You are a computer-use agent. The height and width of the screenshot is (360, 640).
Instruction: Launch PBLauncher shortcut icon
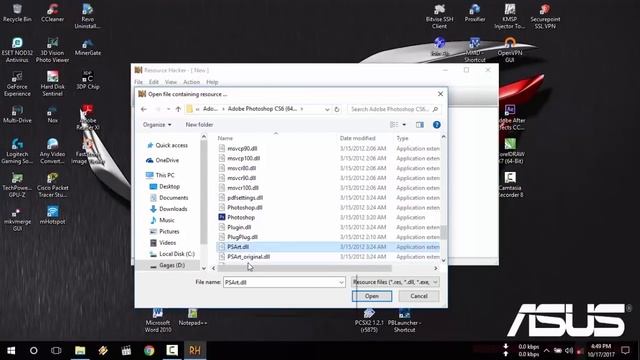[404, 321]
